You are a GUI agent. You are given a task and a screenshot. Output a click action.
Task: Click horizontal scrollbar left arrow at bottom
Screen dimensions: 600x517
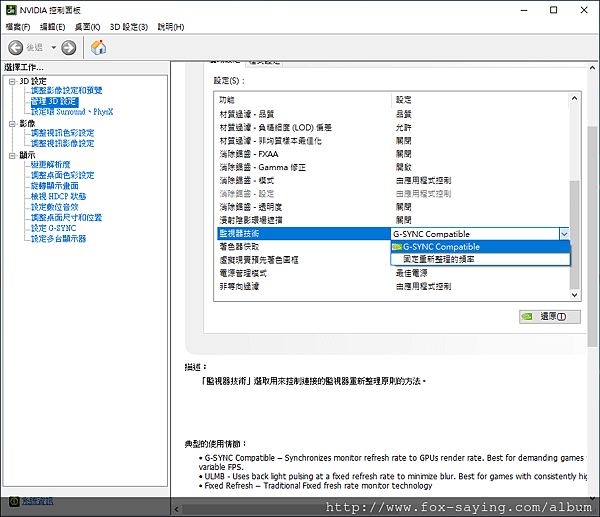(x=176, y=509)
